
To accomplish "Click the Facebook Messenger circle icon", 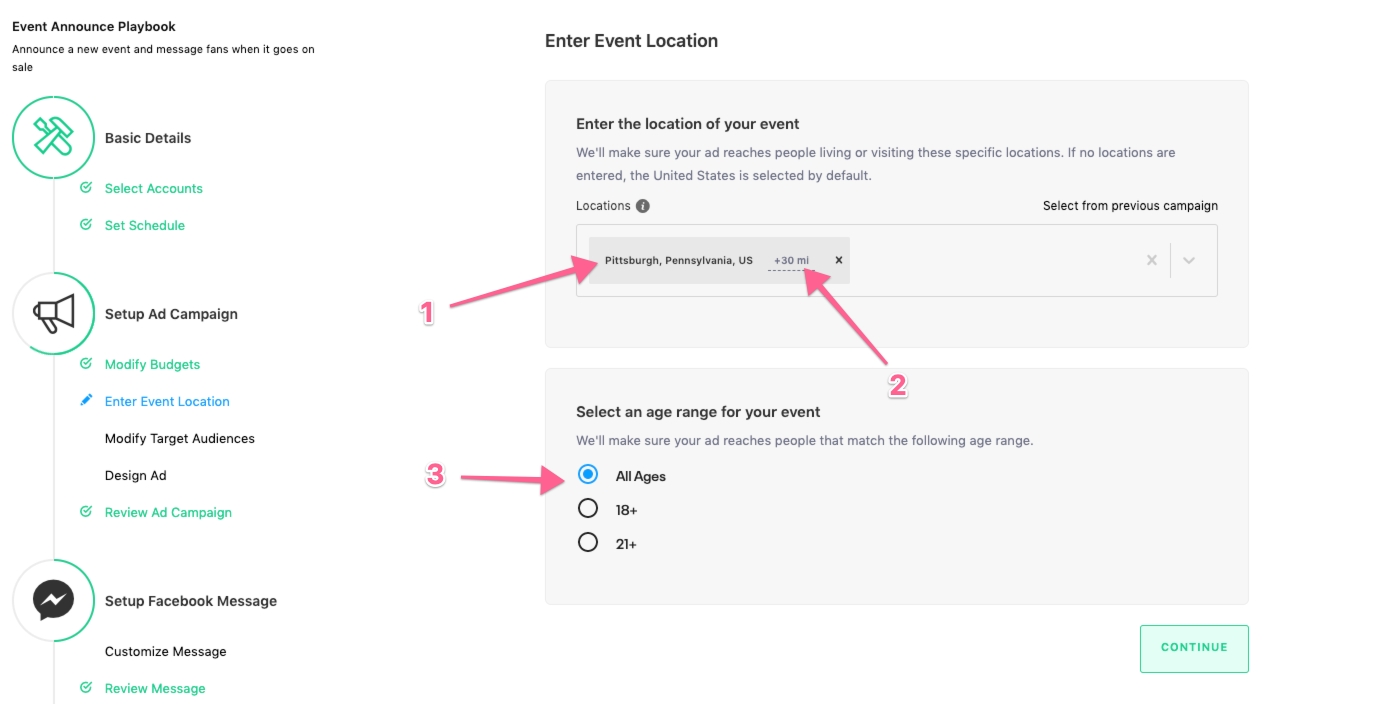I will coord(53,600).
